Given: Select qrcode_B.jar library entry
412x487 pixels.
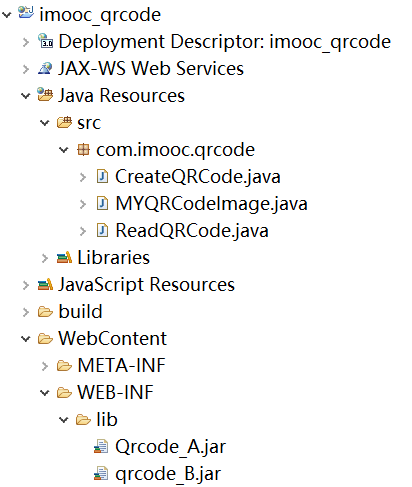Looking at the screenshot, I should [x=168, y=474].
